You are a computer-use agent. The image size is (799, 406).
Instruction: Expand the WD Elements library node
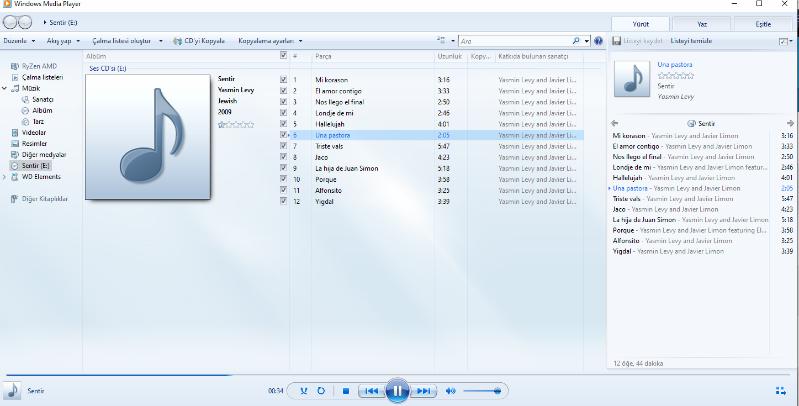point(6,176)
